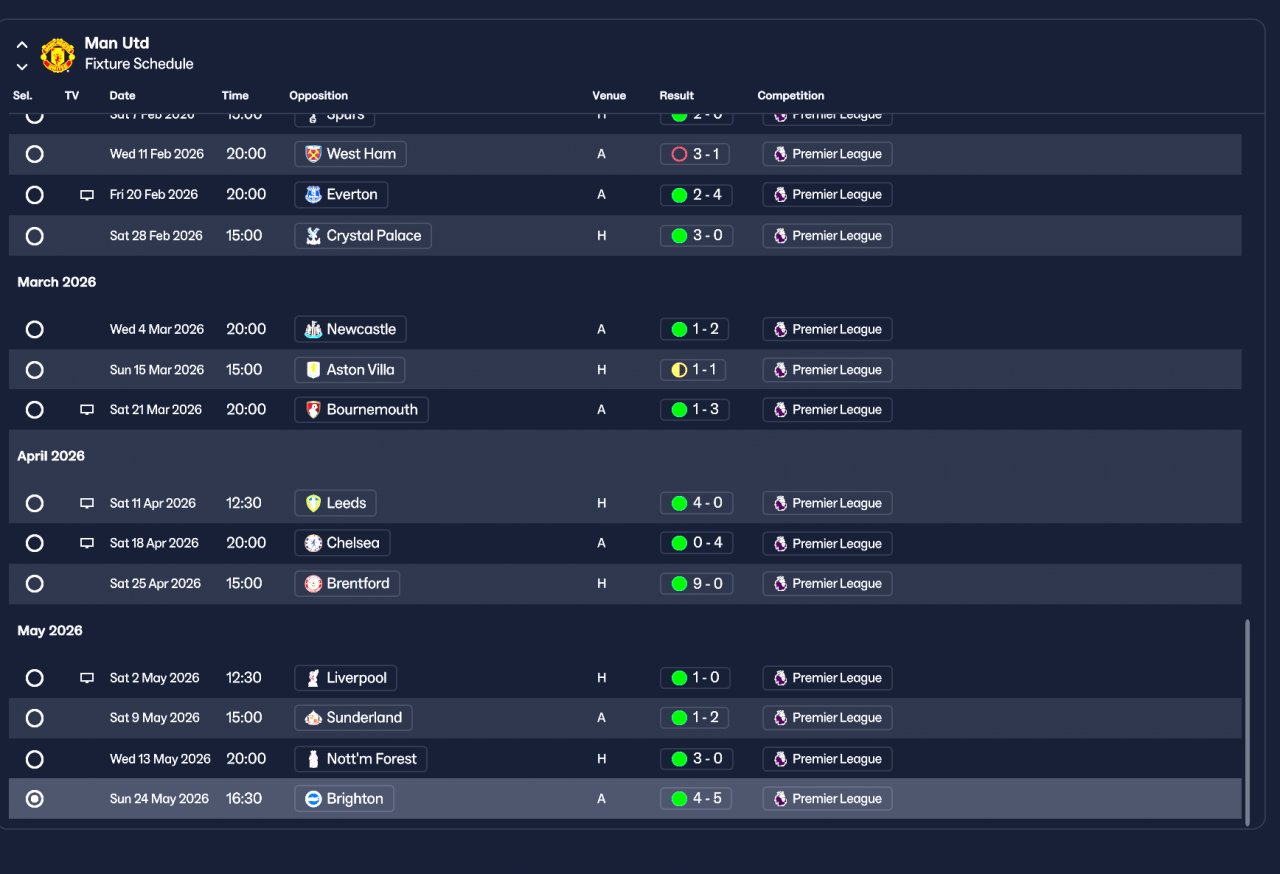
Task: Open Premier League competition on Leeds row
Action: [827, 503]
